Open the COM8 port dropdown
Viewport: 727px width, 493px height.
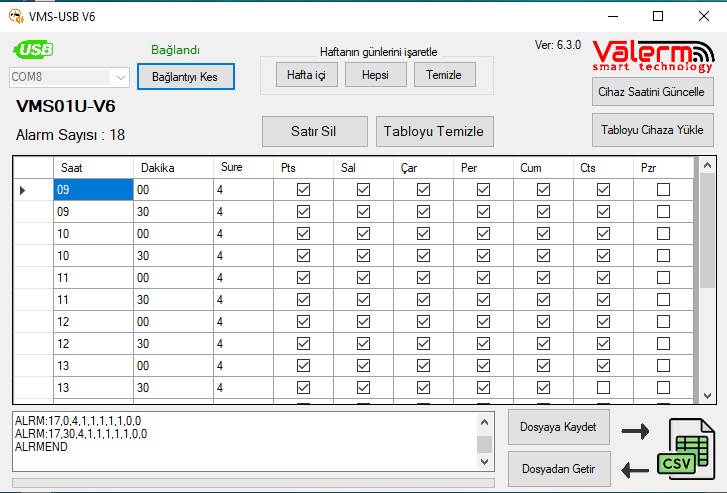(122, 77)
